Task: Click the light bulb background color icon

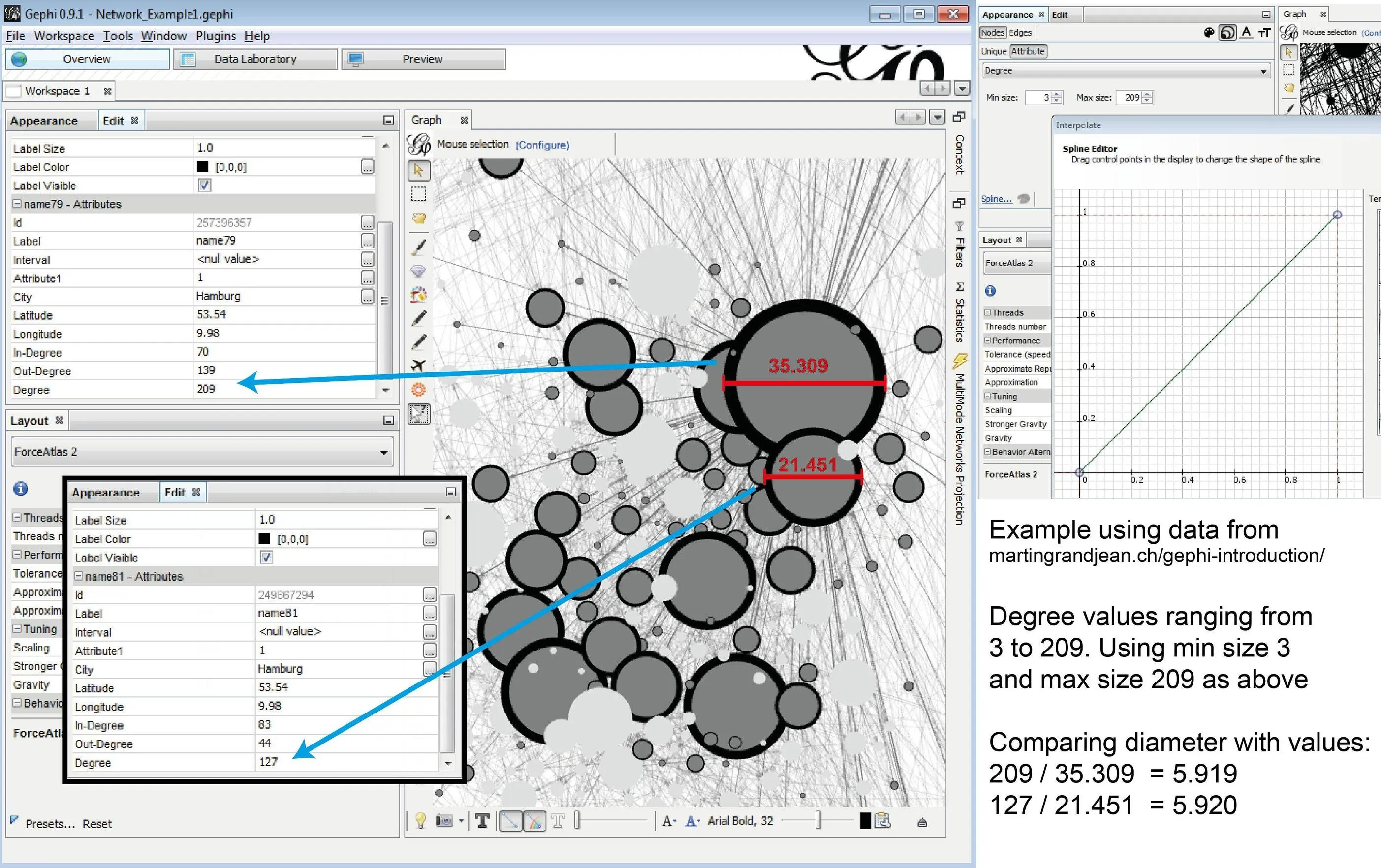Action: 420,821
